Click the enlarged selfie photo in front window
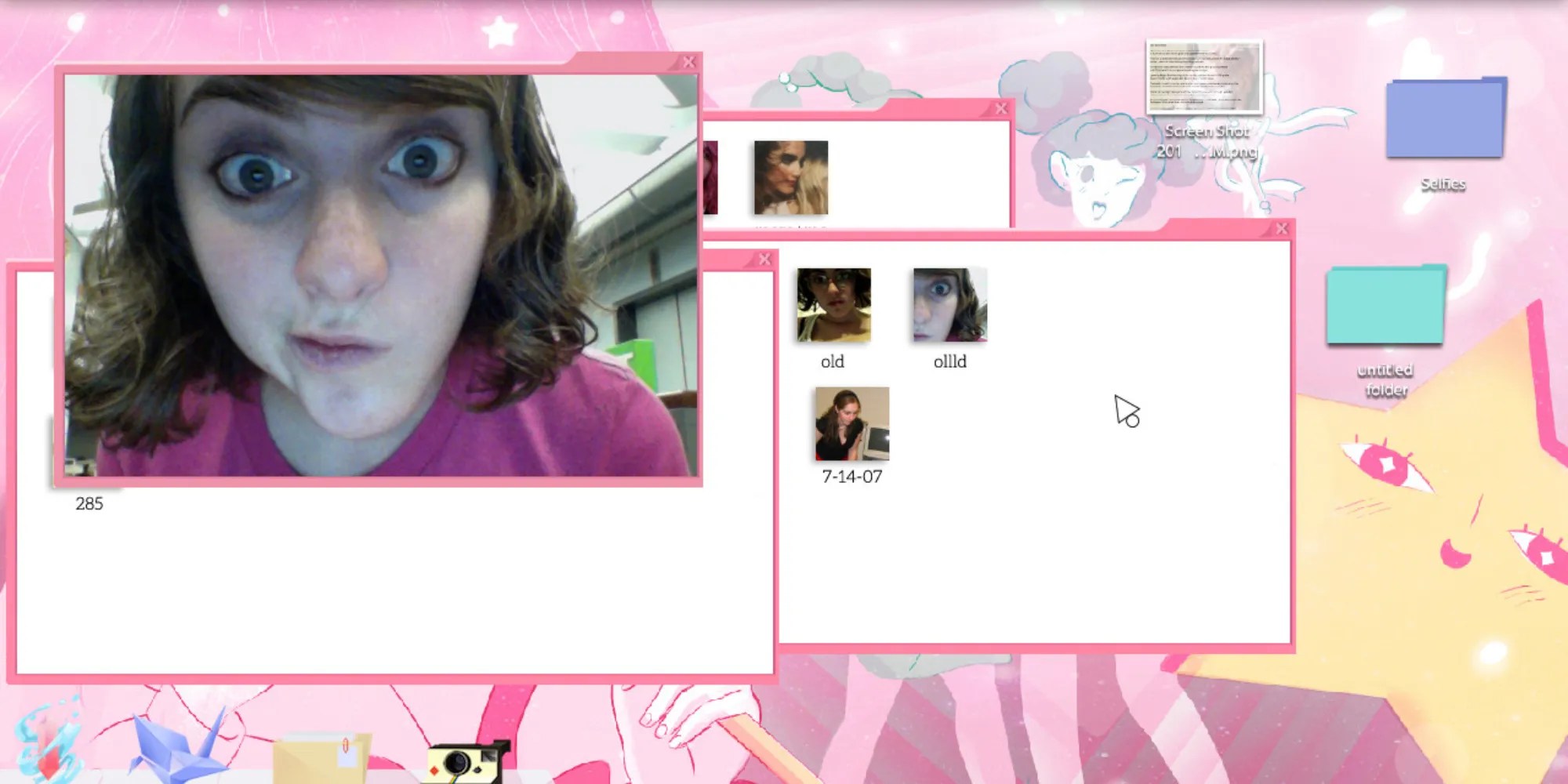The width and height of the screenshot is (1568, 784). point(380,275)
